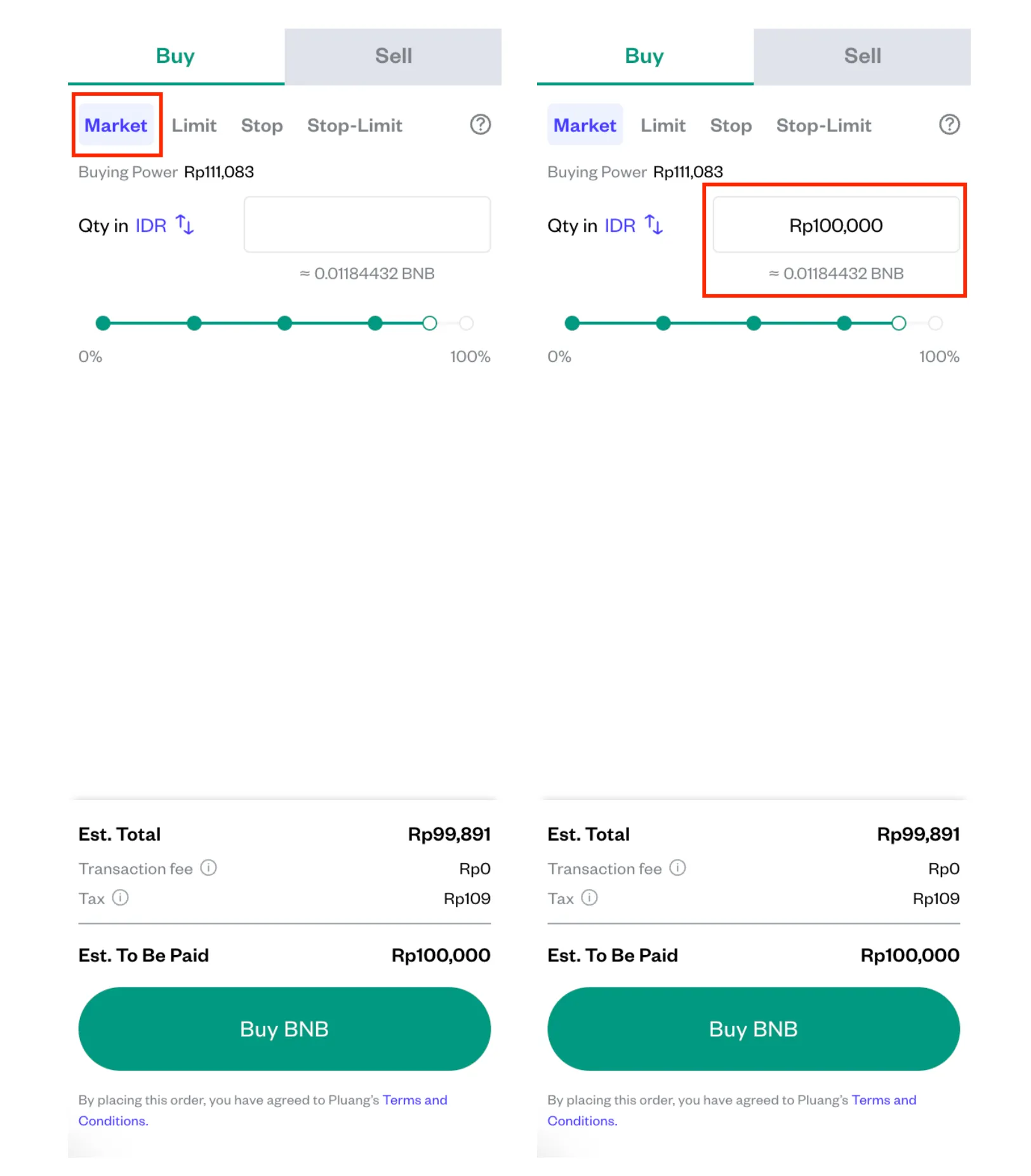Switch to Sell tab in left panel
1031x1176 pixels.
click(x=393, y=57)
